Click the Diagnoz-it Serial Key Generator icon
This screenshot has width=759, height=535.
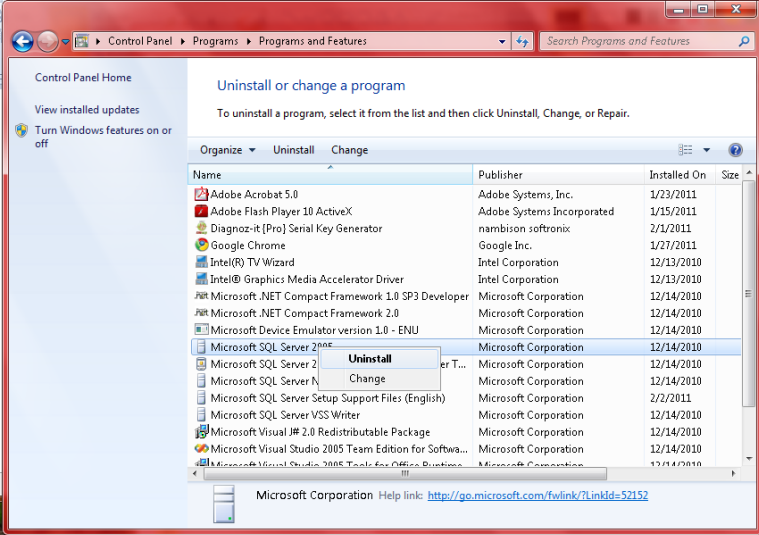[x=201, y=228]
